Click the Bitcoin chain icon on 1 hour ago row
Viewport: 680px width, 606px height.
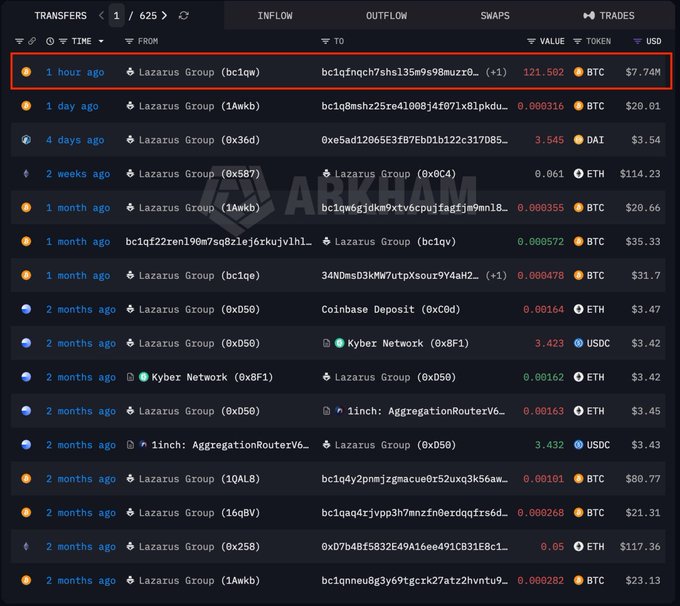[26, 72]
